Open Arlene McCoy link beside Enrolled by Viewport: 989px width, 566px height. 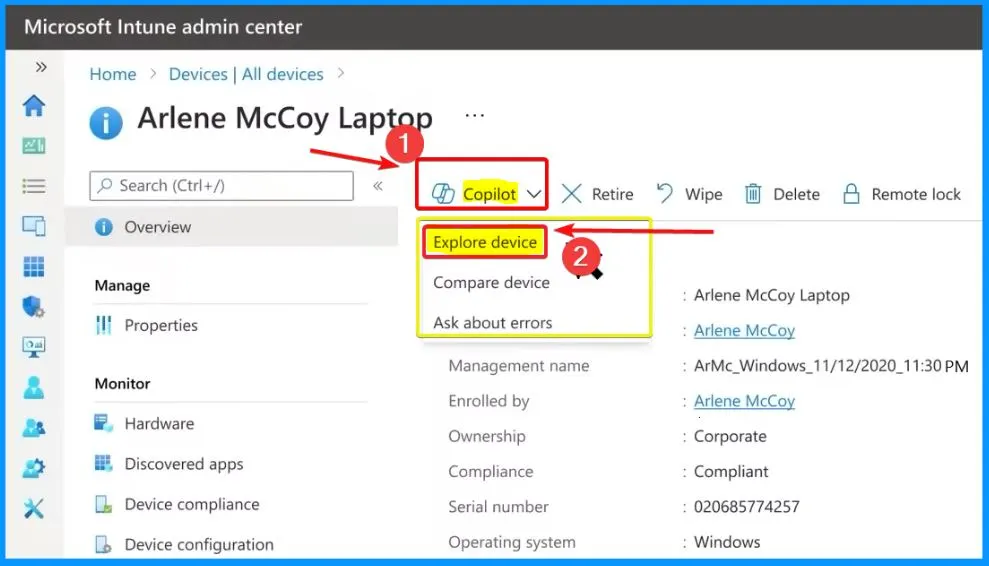pyautogui.click(x=744, y=401)
